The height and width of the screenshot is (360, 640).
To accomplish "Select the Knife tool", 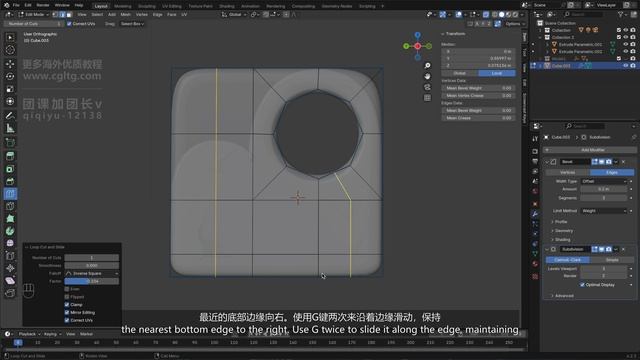I will (10, 206).
